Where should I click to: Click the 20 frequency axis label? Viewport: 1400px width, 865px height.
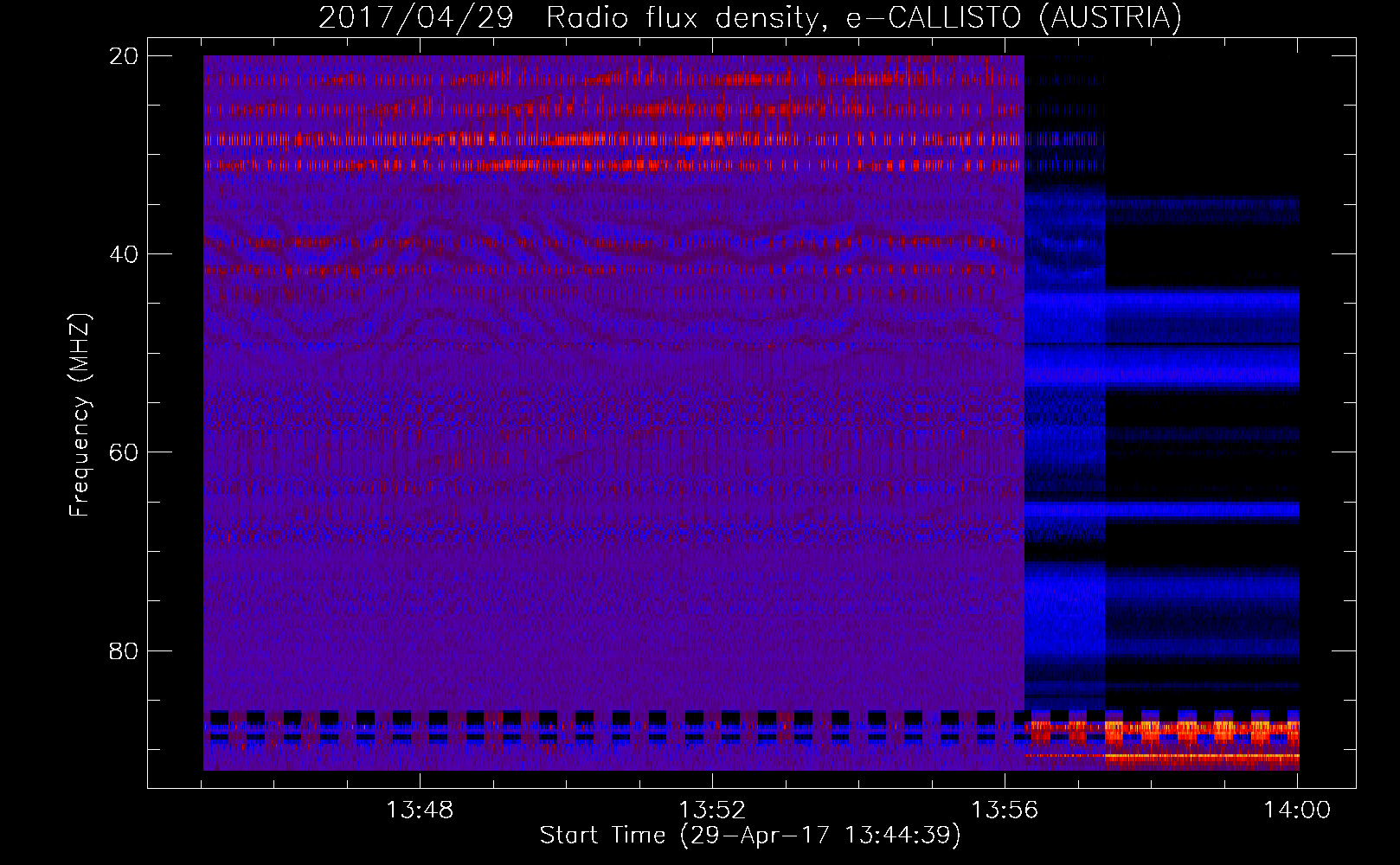point(124,56)
